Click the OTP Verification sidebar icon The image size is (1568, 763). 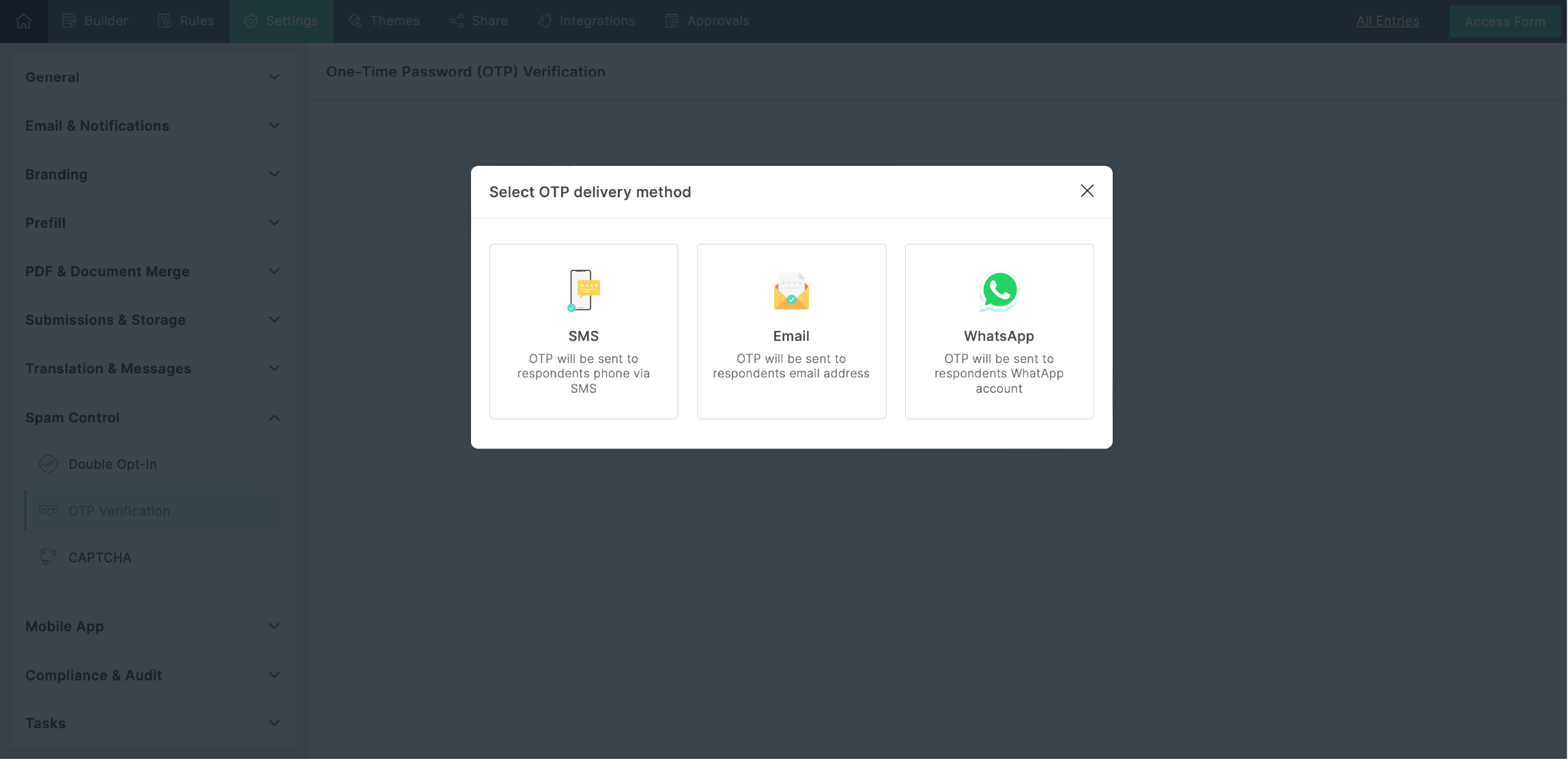(48, 510)
